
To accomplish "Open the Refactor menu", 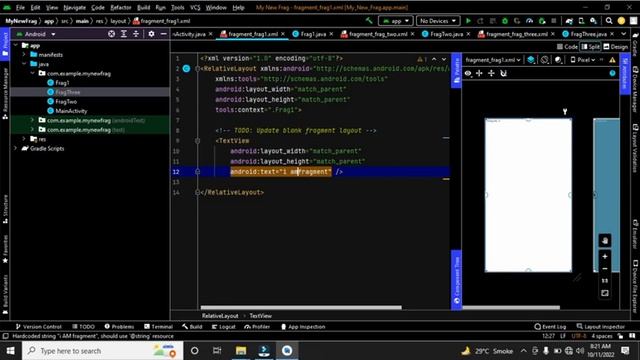I will coord(121,7).
